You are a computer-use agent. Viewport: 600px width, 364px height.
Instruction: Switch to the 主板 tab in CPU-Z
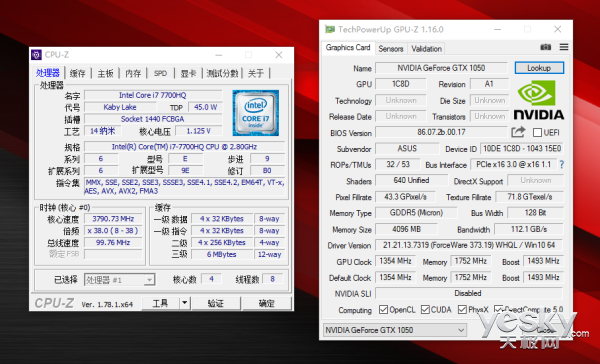(x=105, y=73)
